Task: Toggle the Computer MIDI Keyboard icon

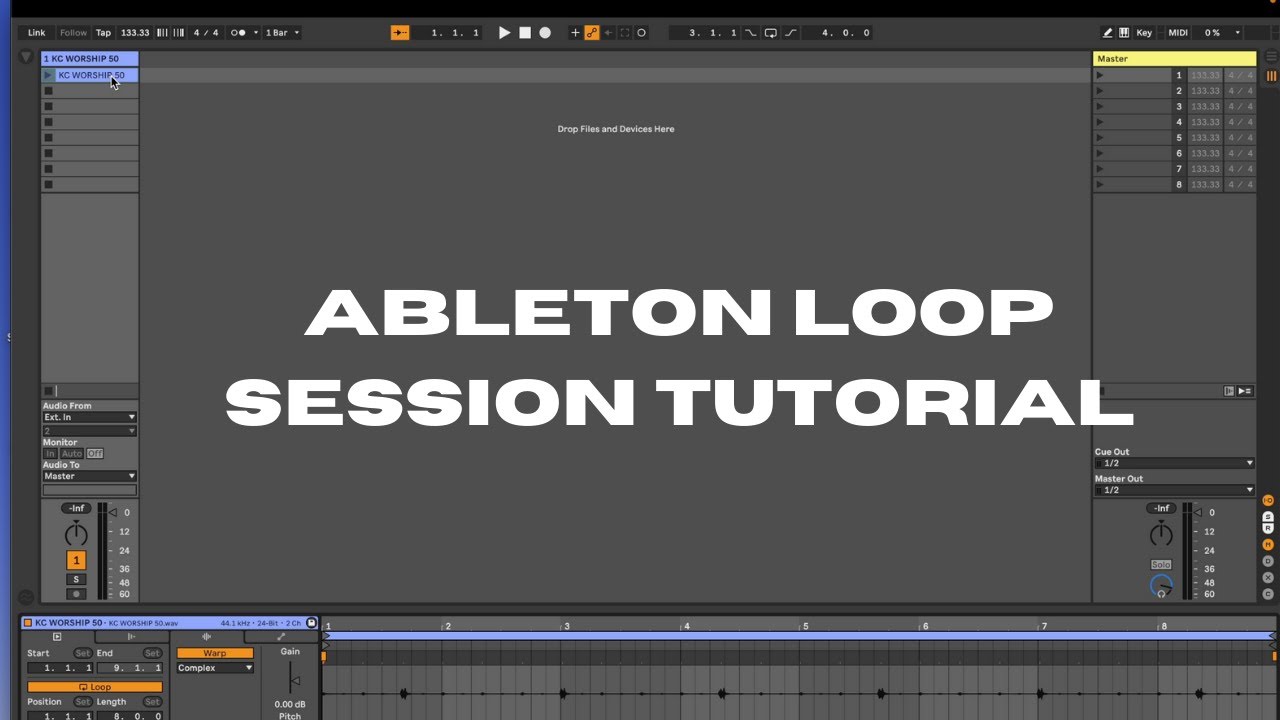Action: click(1124, 33)
